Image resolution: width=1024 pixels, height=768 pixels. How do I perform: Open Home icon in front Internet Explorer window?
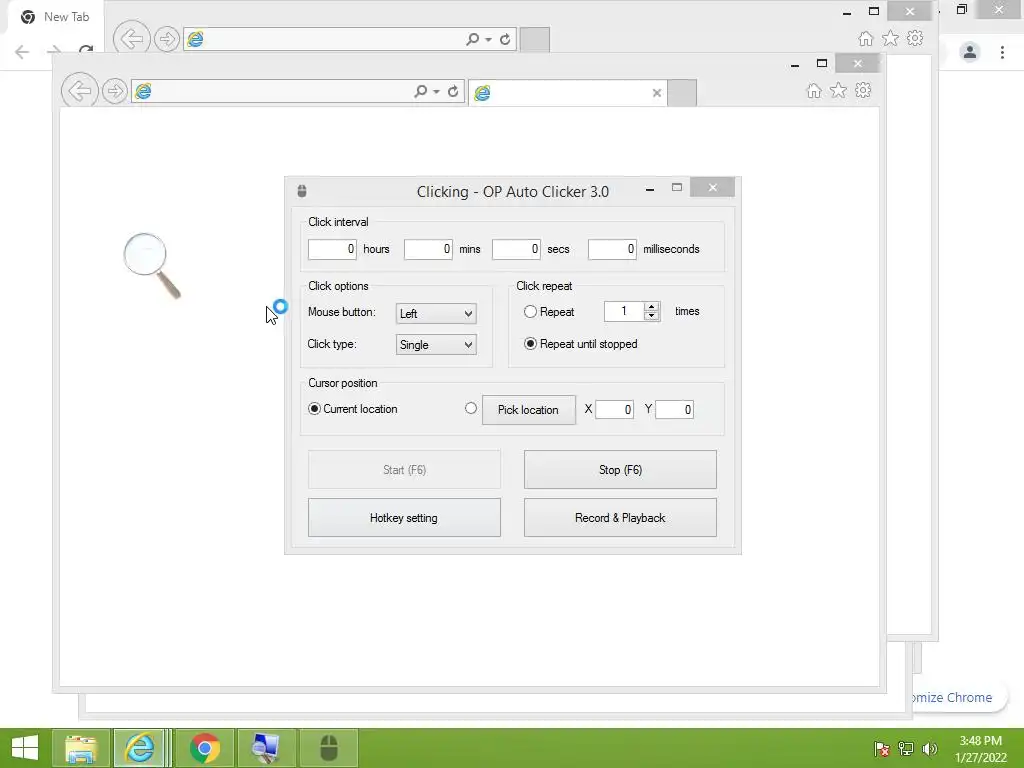point(814,91)
